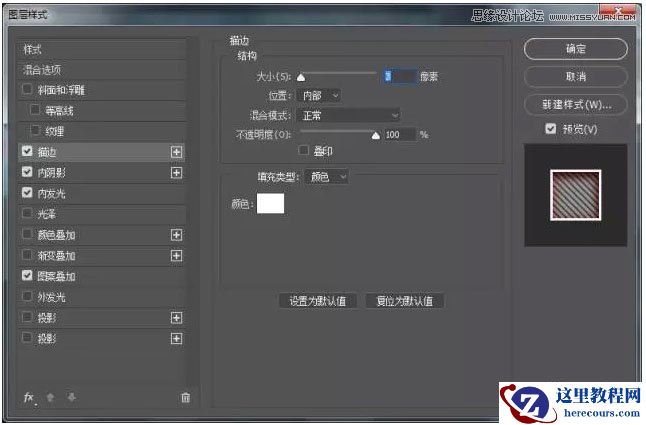Open the 内发光 settings by its label
The image size is (646, 425).
51,194
